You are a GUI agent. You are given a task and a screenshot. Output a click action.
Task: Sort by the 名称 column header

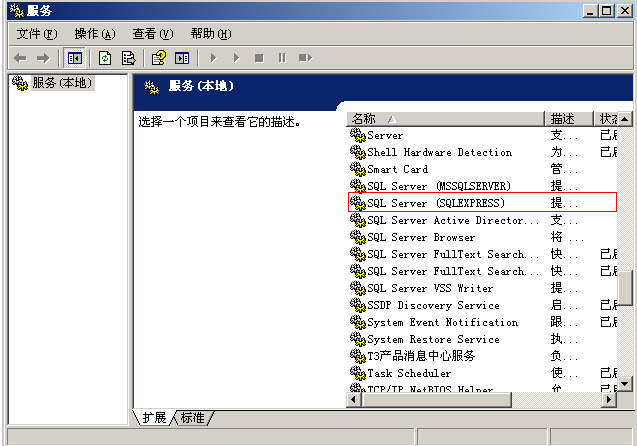pos(445,119)
